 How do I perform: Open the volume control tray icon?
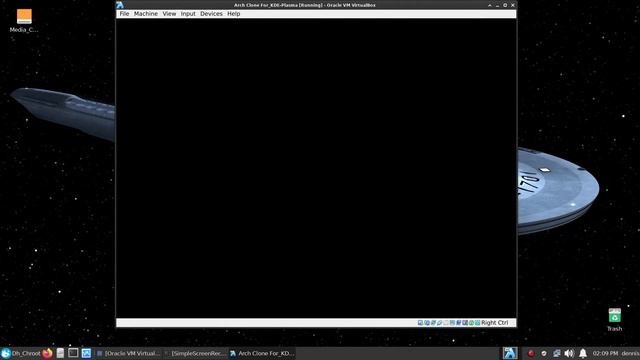(569, 353)
